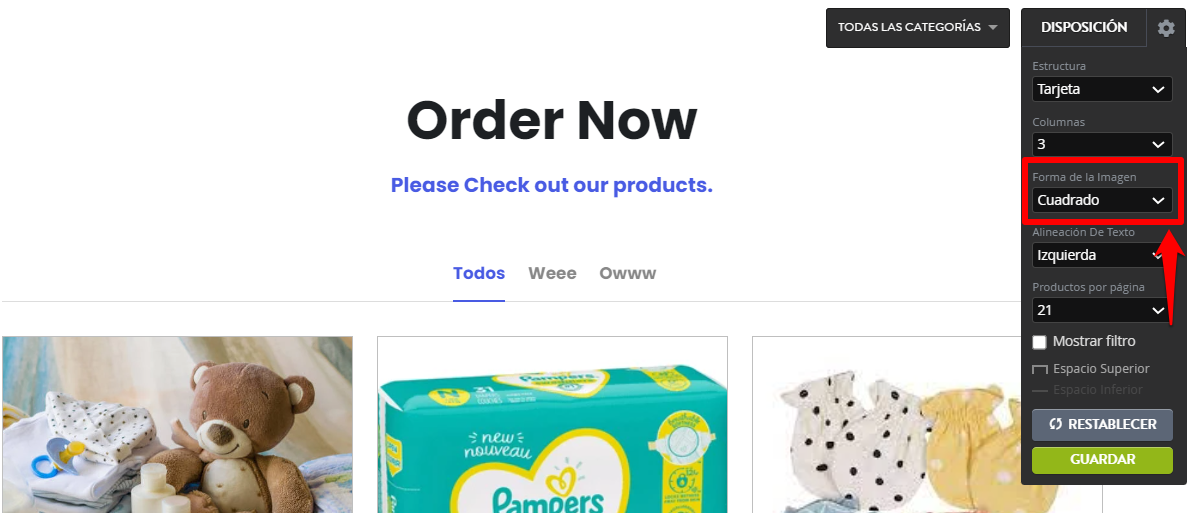Expand the Alineación De Texto dropdown
1195x513 pixels.
[x=1102, y=255]
